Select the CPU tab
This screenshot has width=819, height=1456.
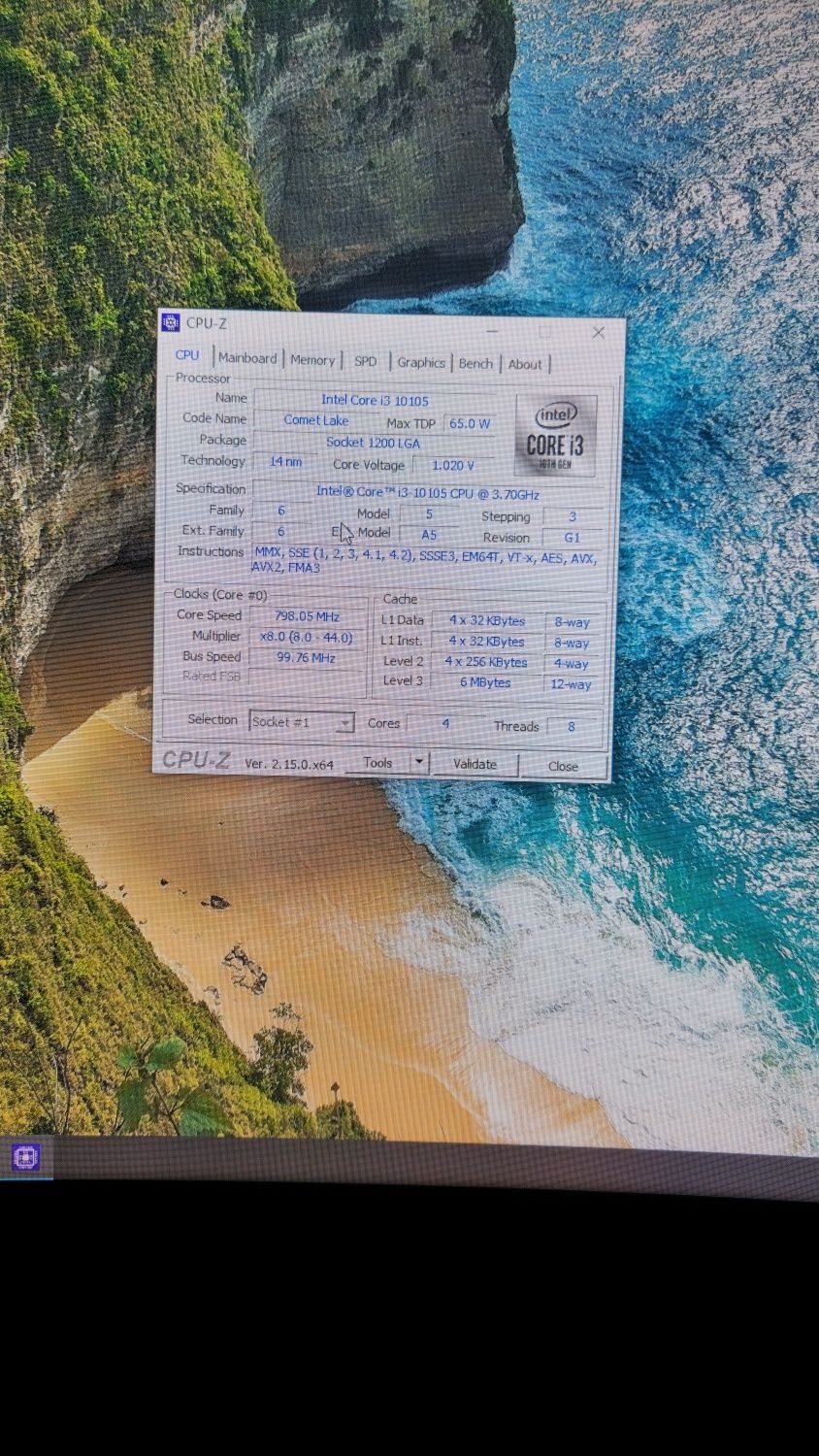187,355
